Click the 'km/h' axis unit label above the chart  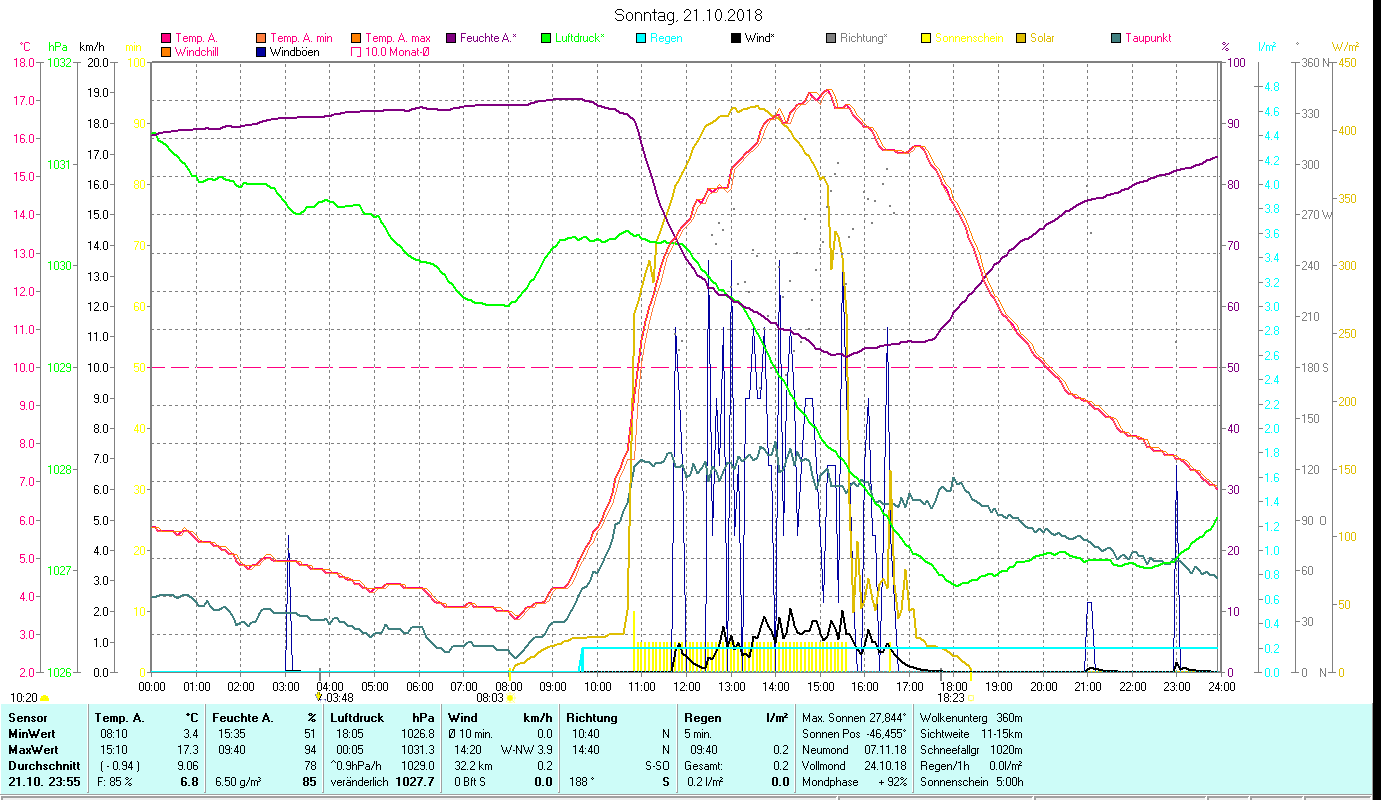coord(92,47)
